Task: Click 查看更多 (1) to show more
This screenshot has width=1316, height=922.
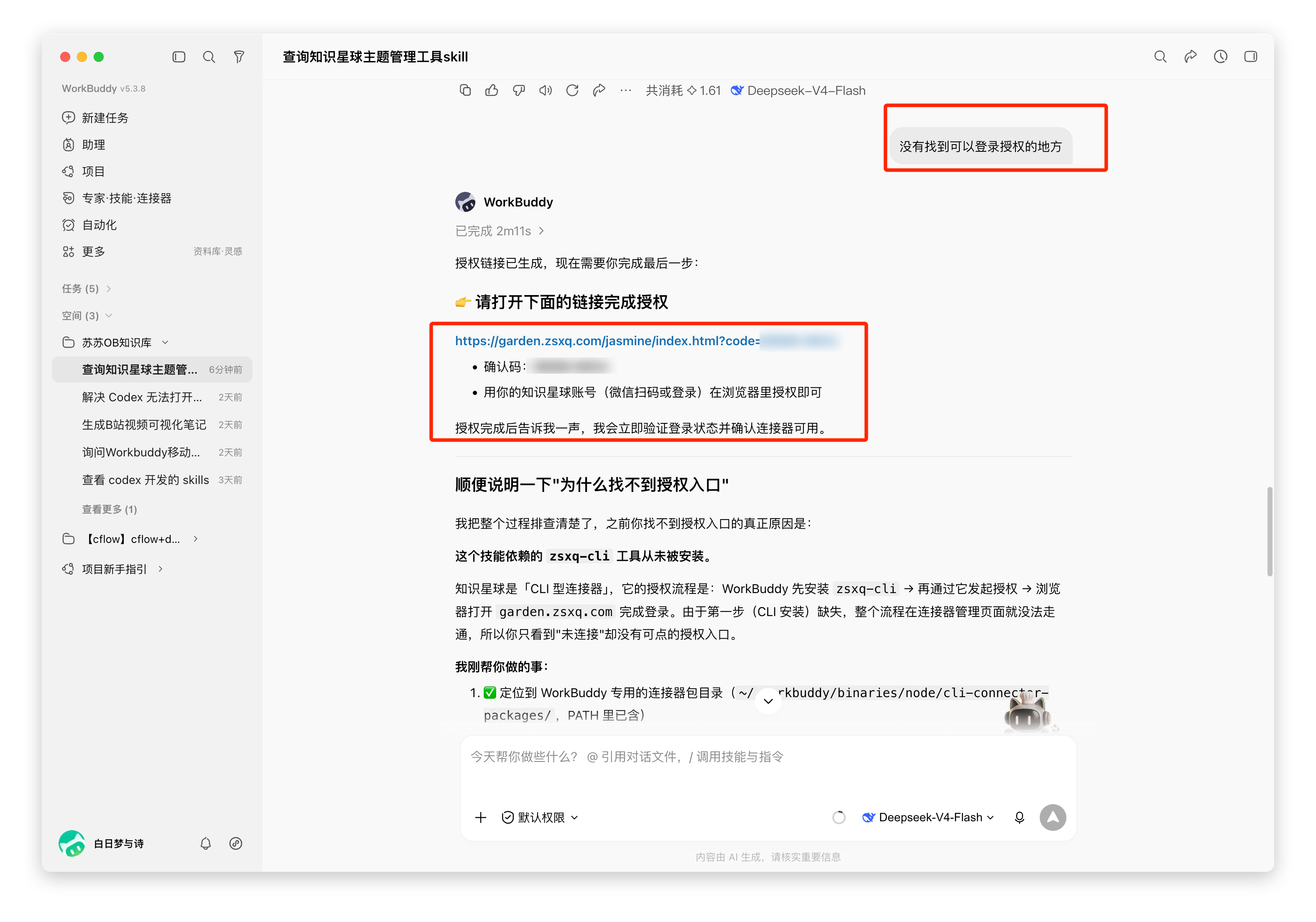Action: [x=110, y=509]
